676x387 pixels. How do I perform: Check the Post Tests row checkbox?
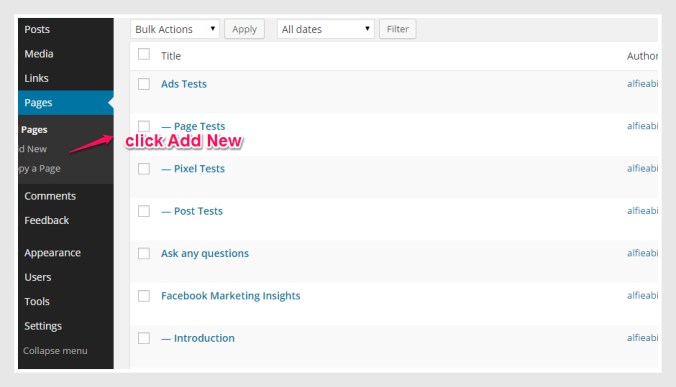coord(144,211)
